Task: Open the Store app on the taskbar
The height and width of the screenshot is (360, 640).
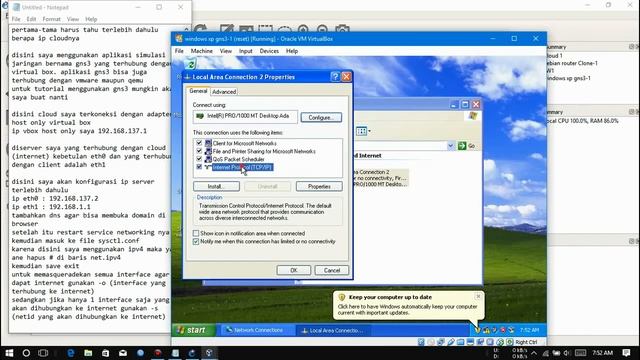Action: 105,353
